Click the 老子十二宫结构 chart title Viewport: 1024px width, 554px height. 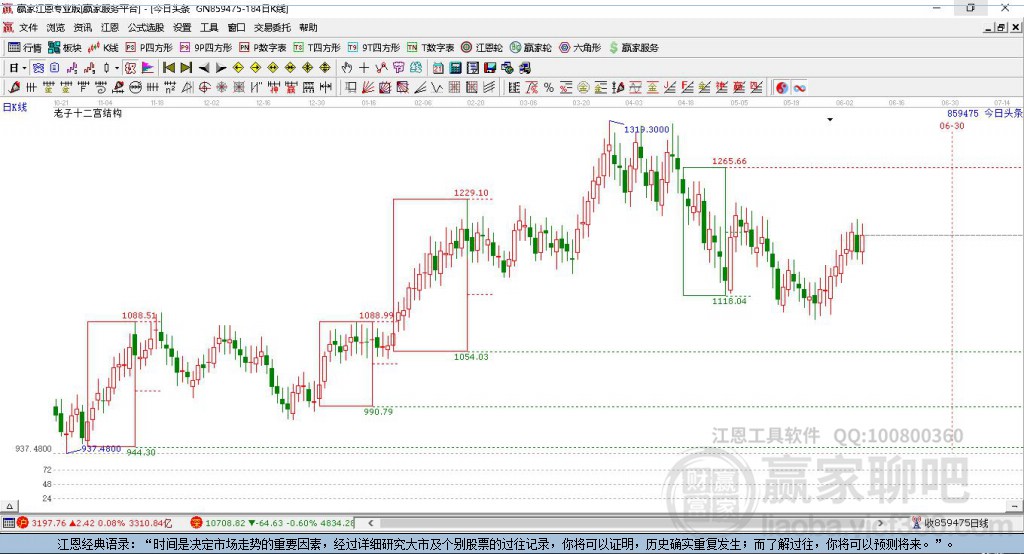(x=88, y=113)
